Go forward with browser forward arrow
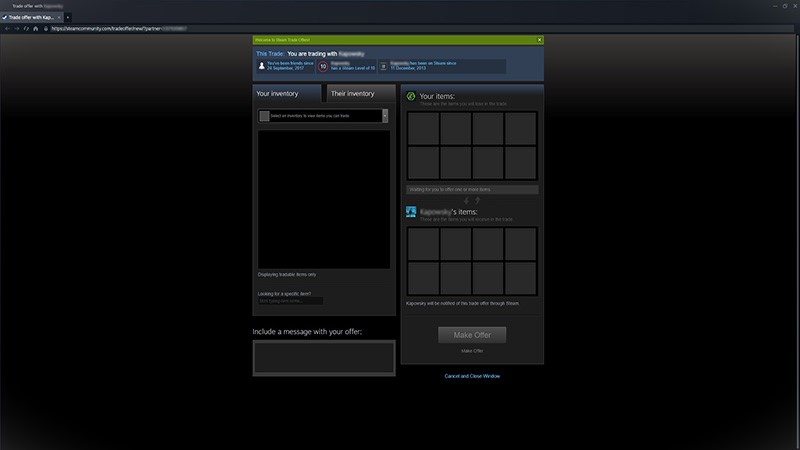 [x=17, y=29]
